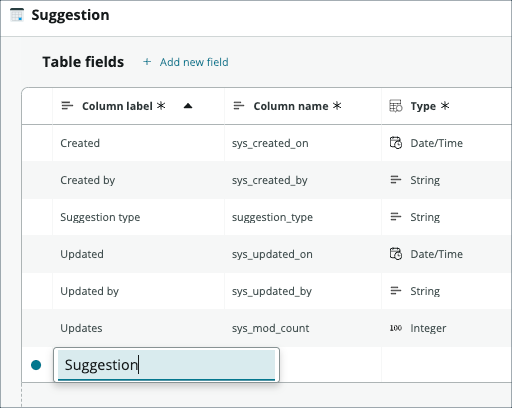This screenshot has width=512, height=408.
Task: Click Integer 100 icon in Updates row
Action: pyautogui.click(x=396, y=328)
